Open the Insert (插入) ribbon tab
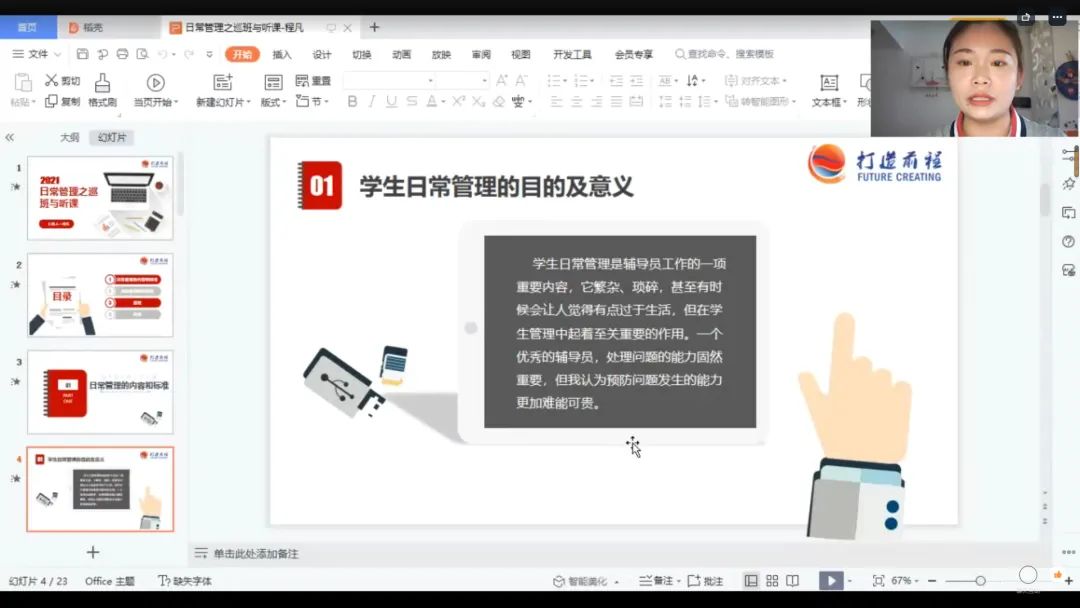The height and width of the screenshot is (608, 1080). (282, 54)
